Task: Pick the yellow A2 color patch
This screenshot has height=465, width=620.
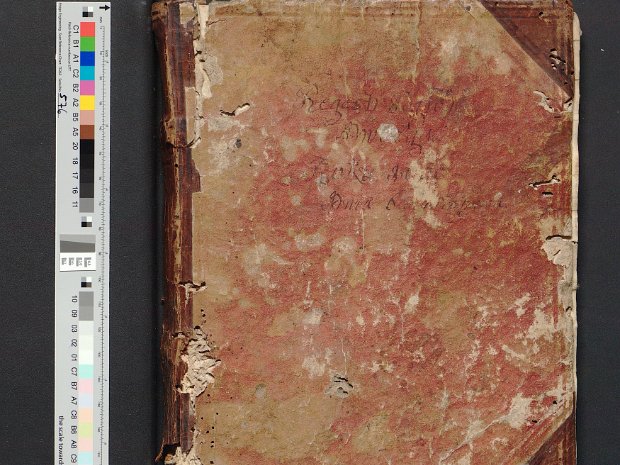Action: tap(88, 102)
